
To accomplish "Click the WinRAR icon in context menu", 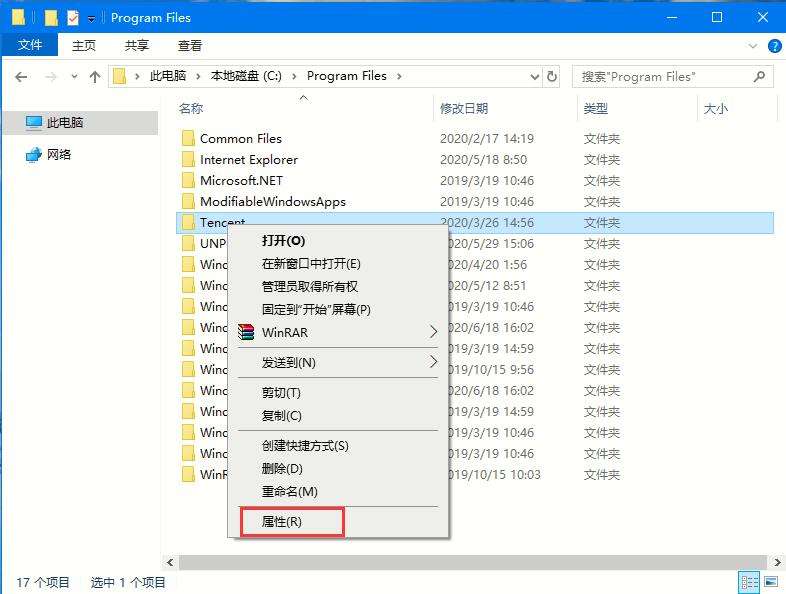I will click(x=246, y=332).
